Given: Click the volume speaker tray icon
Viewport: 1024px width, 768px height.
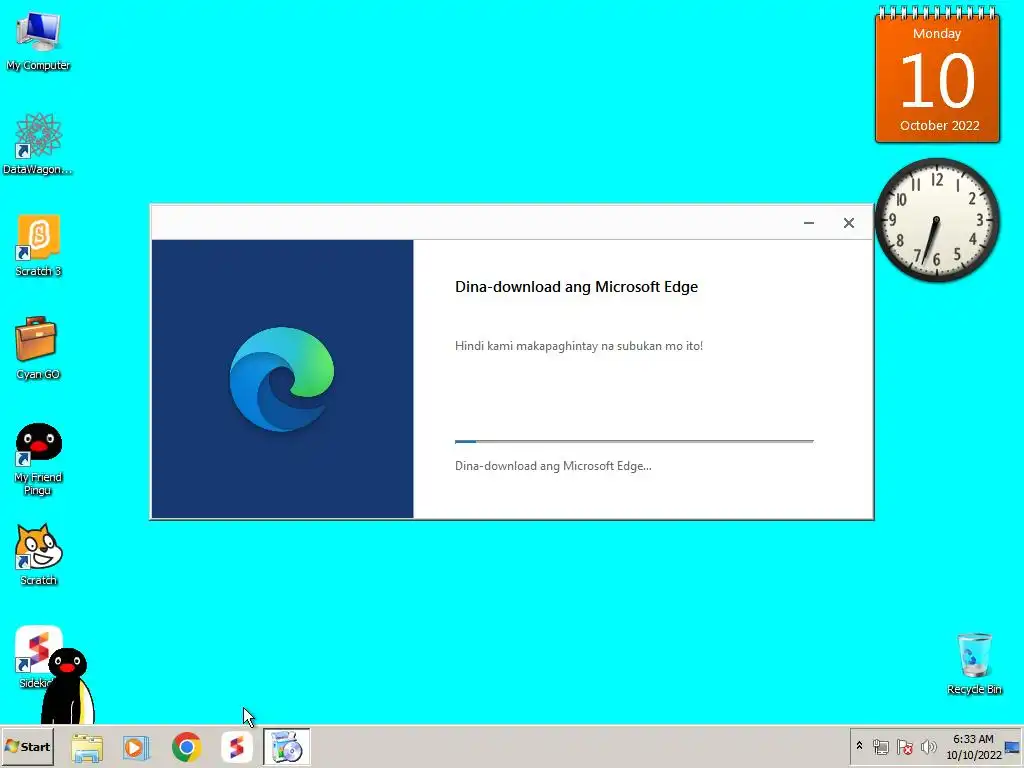Looking at the screenshot, I should pyautogui.click(x=928, y=746).
